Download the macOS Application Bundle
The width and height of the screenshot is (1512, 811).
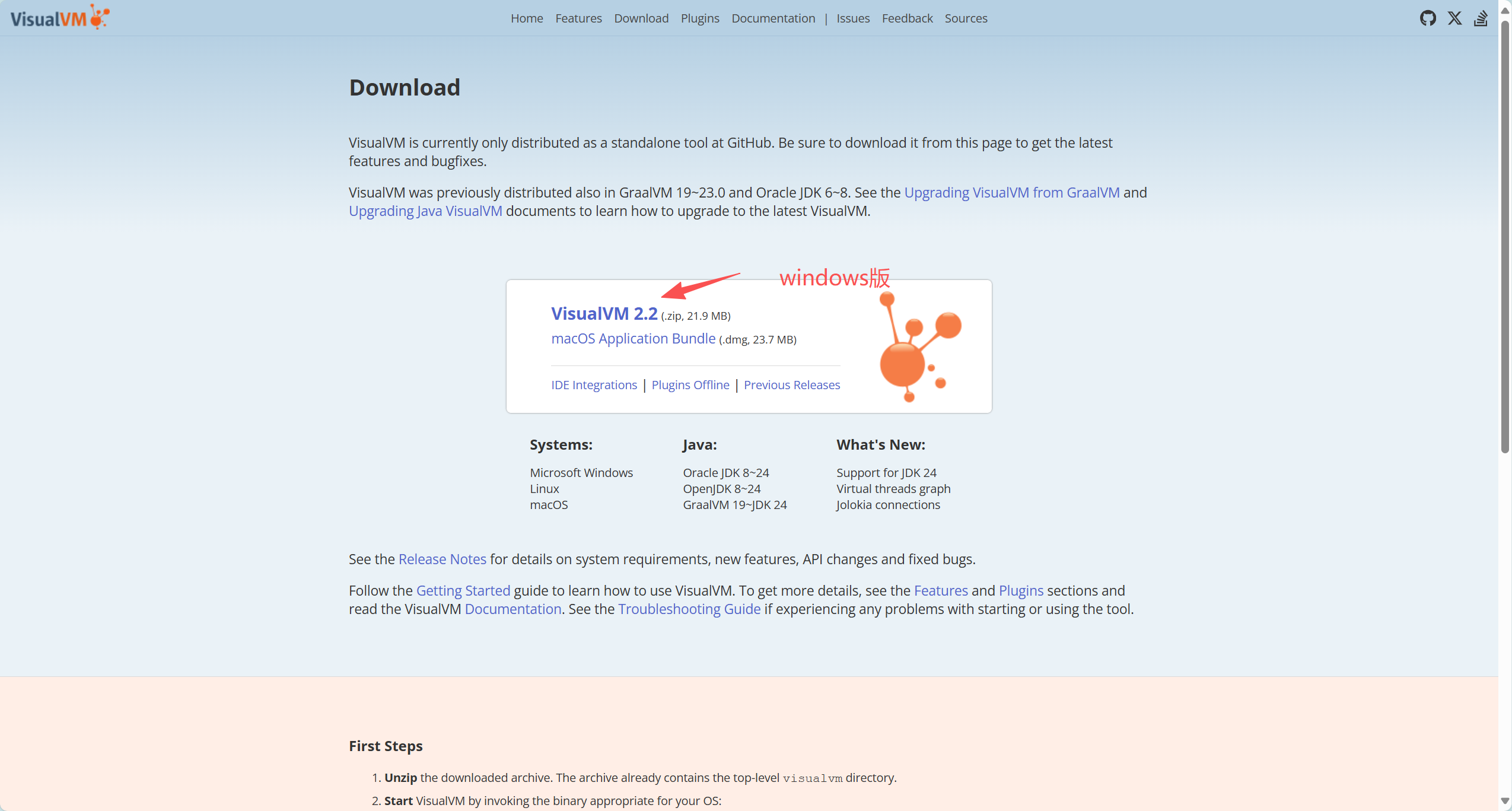click(632, 338)
